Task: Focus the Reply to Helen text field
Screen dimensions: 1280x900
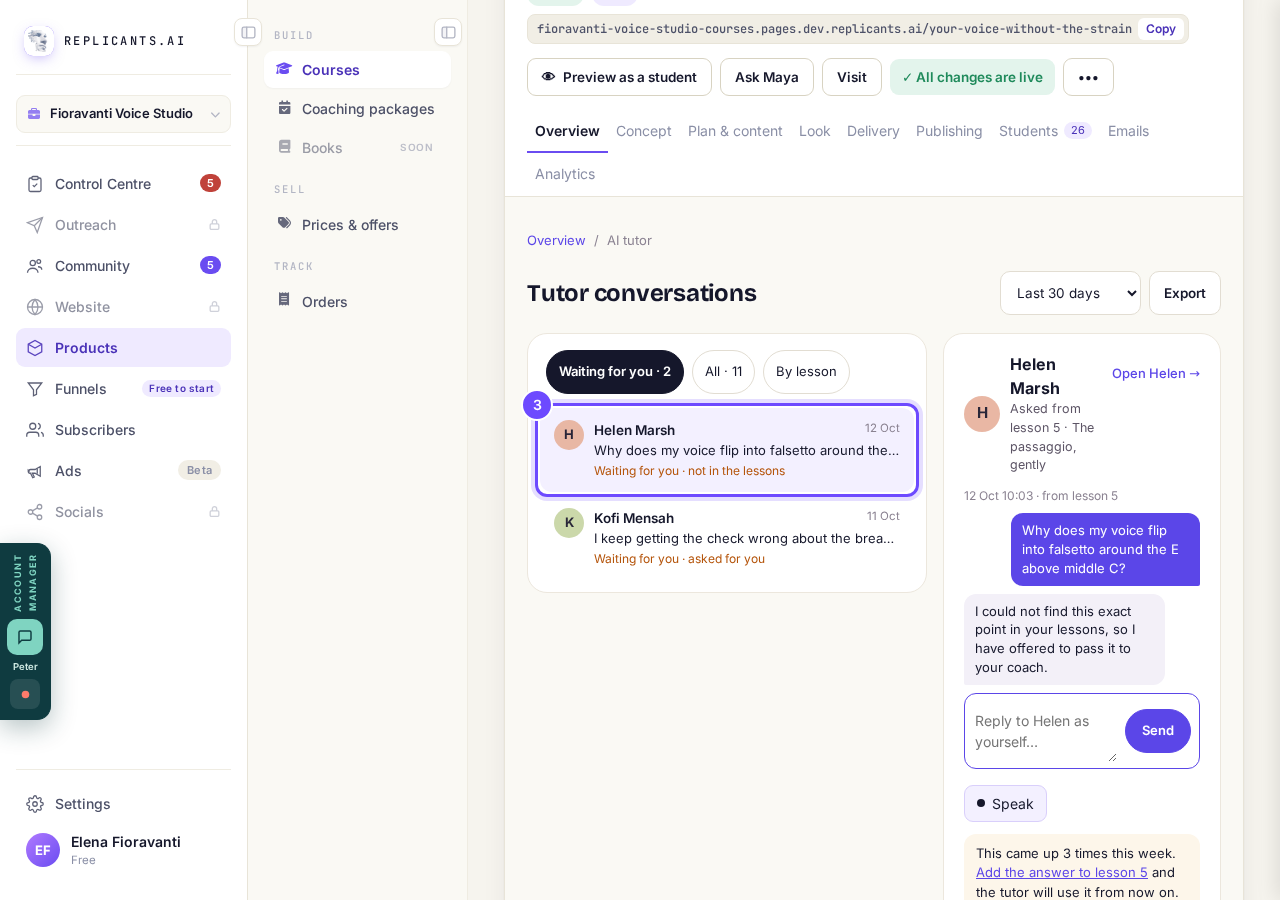Action: (1045, 731)
